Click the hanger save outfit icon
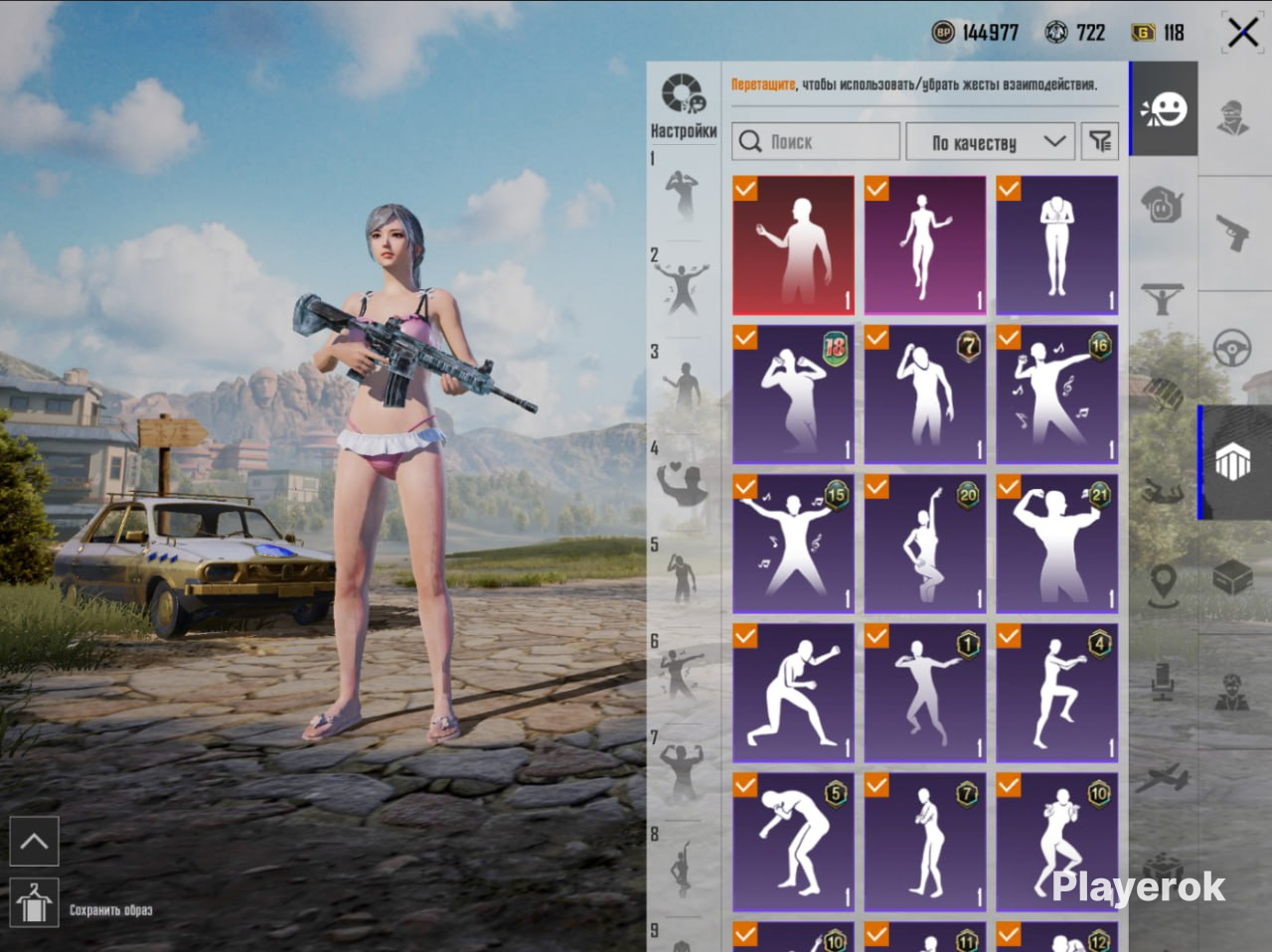Image resolution: width=1272 pixels, height=952 pixels. tap(34, 903)
